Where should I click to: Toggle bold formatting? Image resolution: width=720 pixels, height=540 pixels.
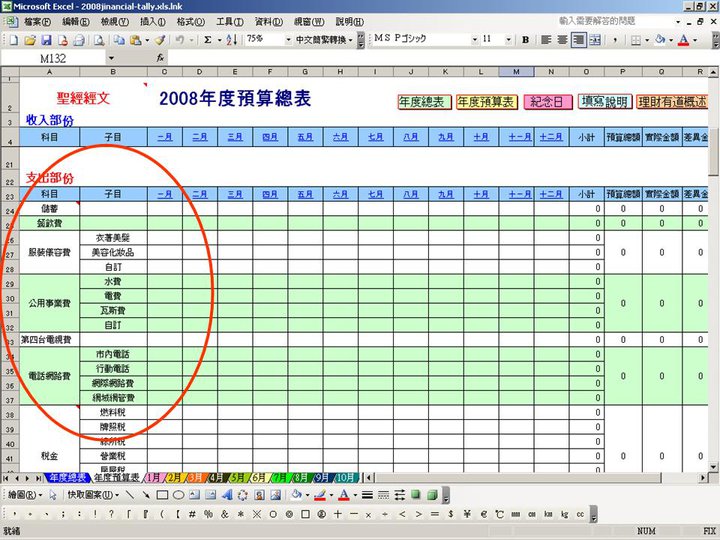point(525,40)
